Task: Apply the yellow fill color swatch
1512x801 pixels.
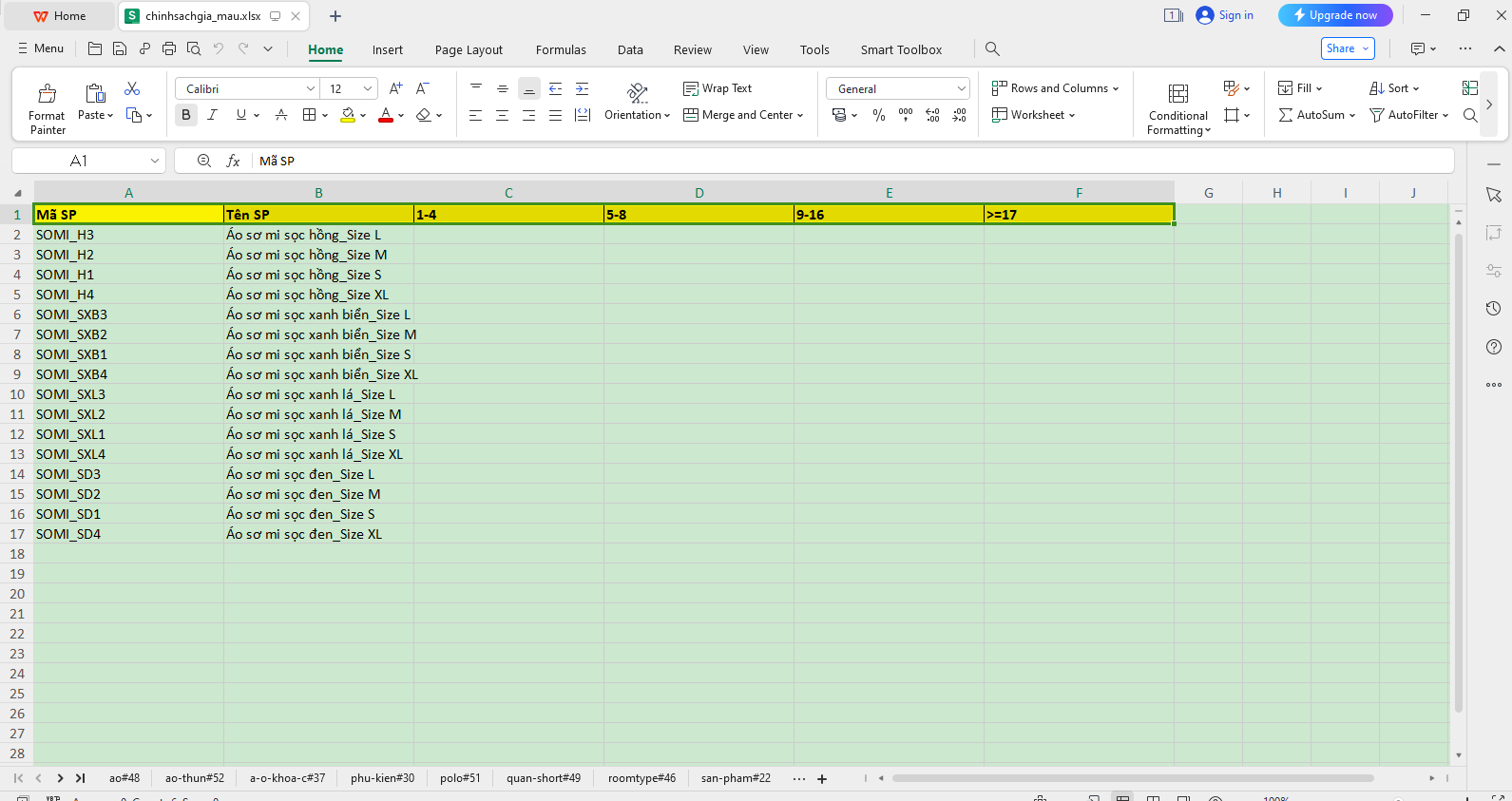Action: point(348,115)
